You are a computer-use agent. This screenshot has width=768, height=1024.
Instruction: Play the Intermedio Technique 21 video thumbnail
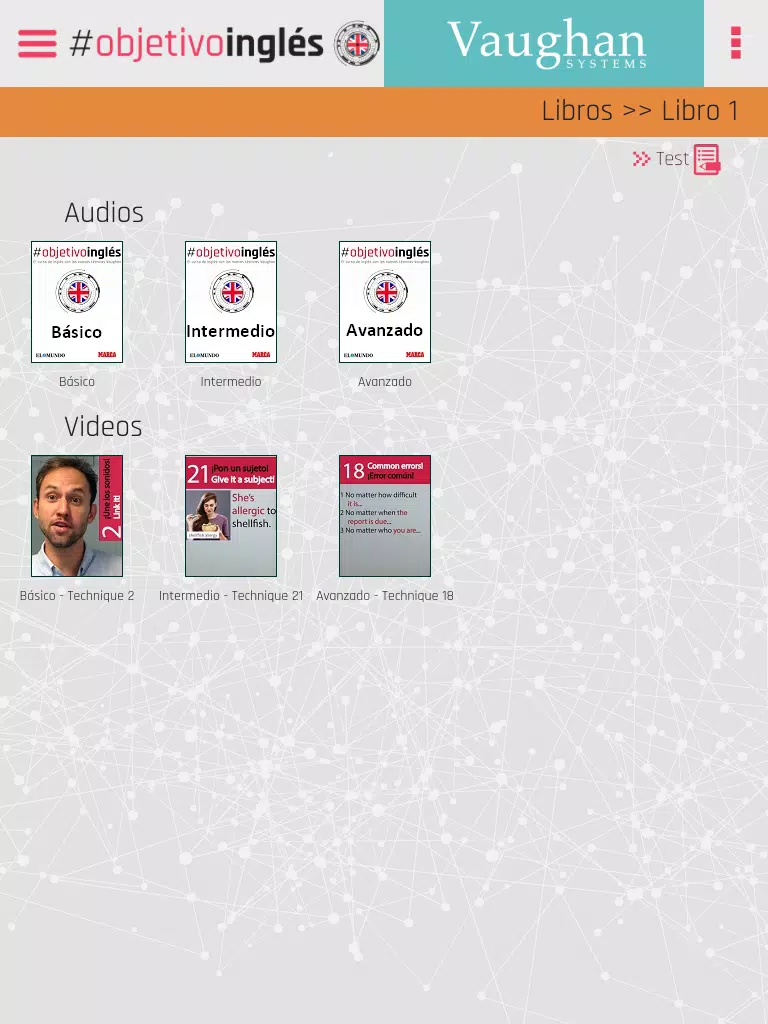(231, 516)
